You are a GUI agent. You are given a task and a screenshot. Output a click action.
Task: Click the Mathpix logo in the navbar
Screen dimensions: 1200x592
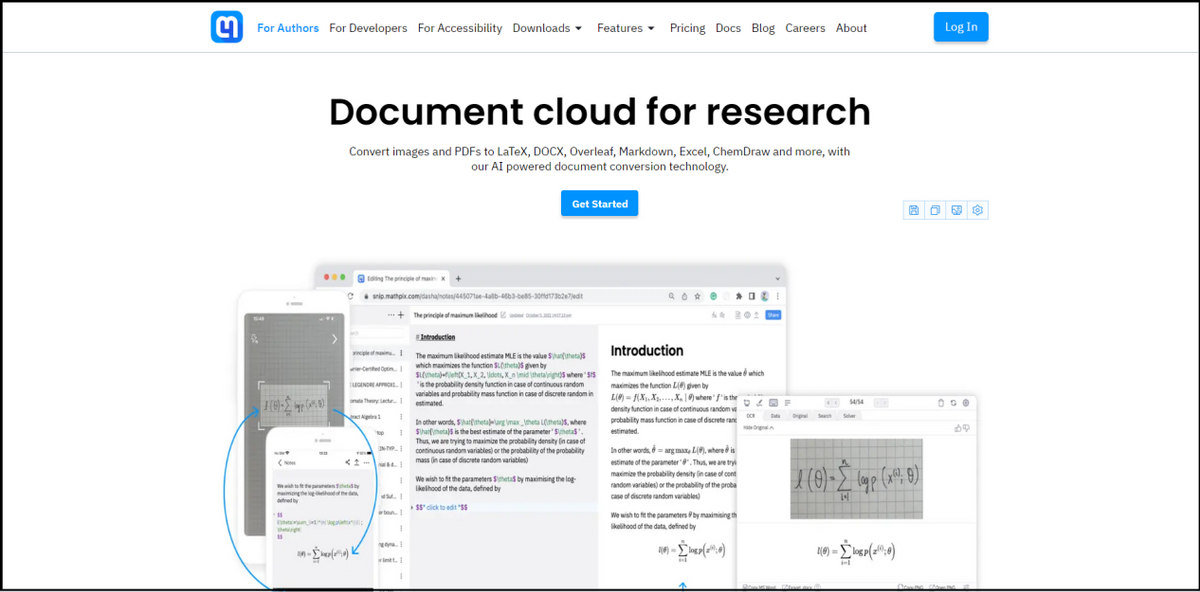(x=227, y=27)
